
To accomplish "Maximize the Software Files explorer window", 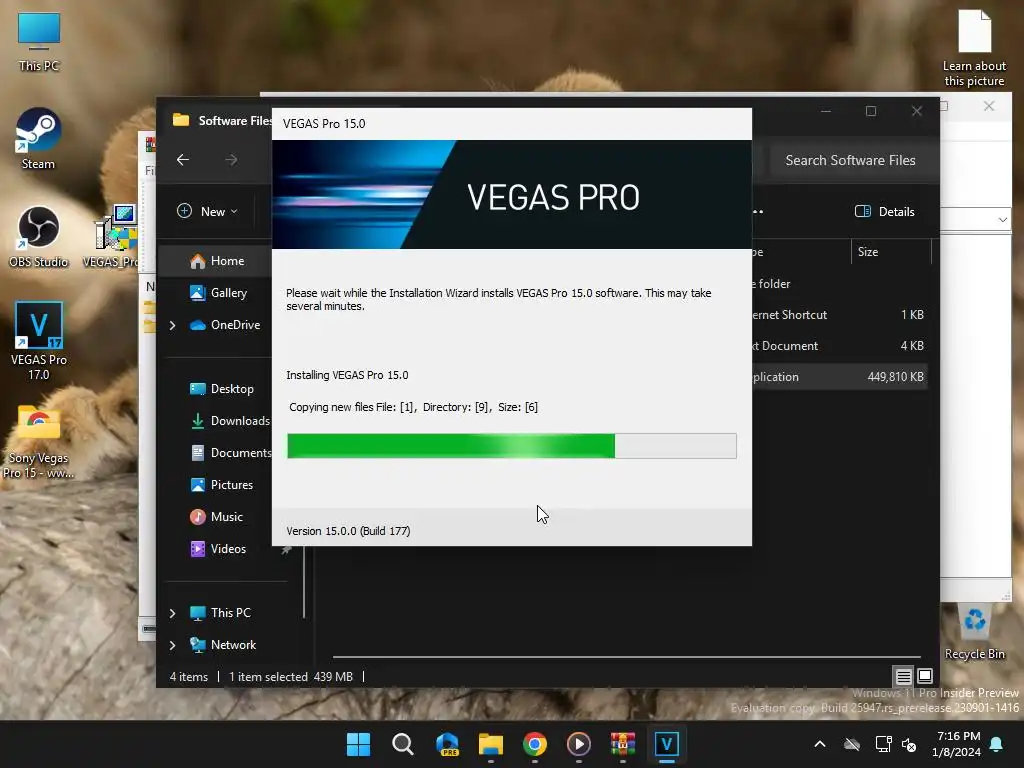I will [871, 111].
